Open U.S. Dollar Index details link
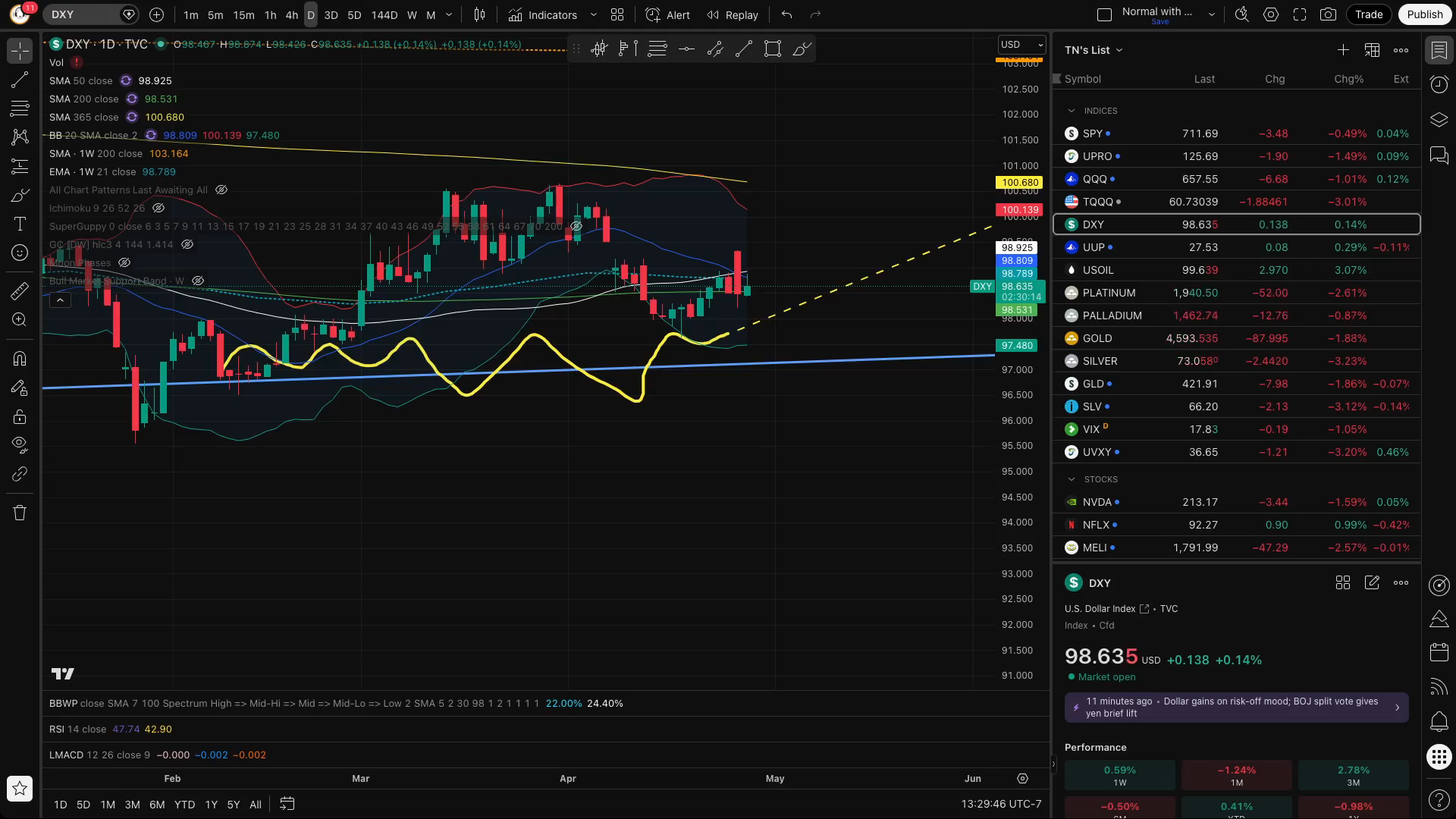The width and height of the screenshot is (1456, 819). (x=1144, y=609)
